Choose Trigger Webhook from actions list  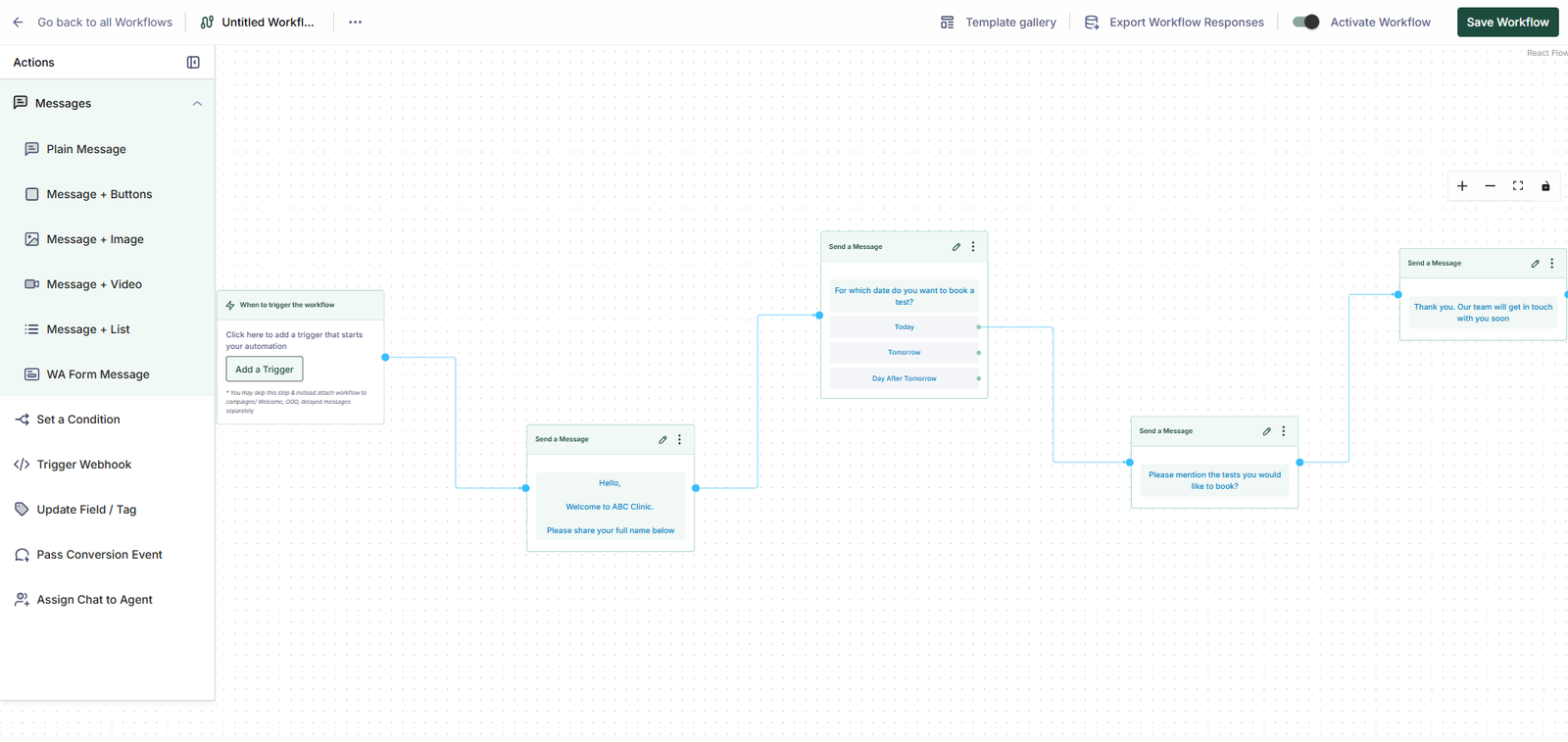click(x=83, y=465)
